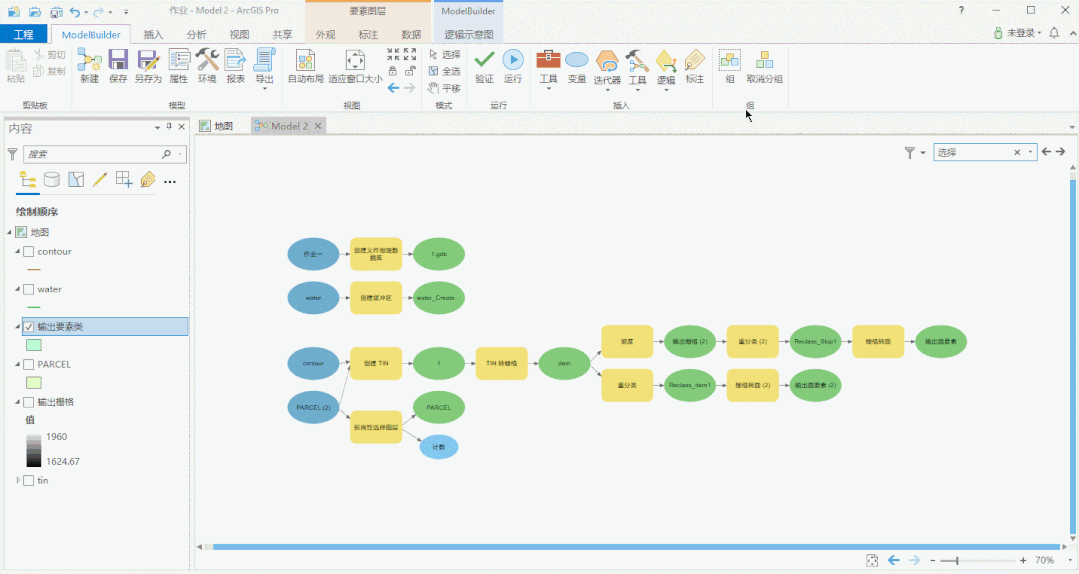1079x574 pixels.
Task: Click the PARCEL layer symbol swatch
Action: pos(34,383)
